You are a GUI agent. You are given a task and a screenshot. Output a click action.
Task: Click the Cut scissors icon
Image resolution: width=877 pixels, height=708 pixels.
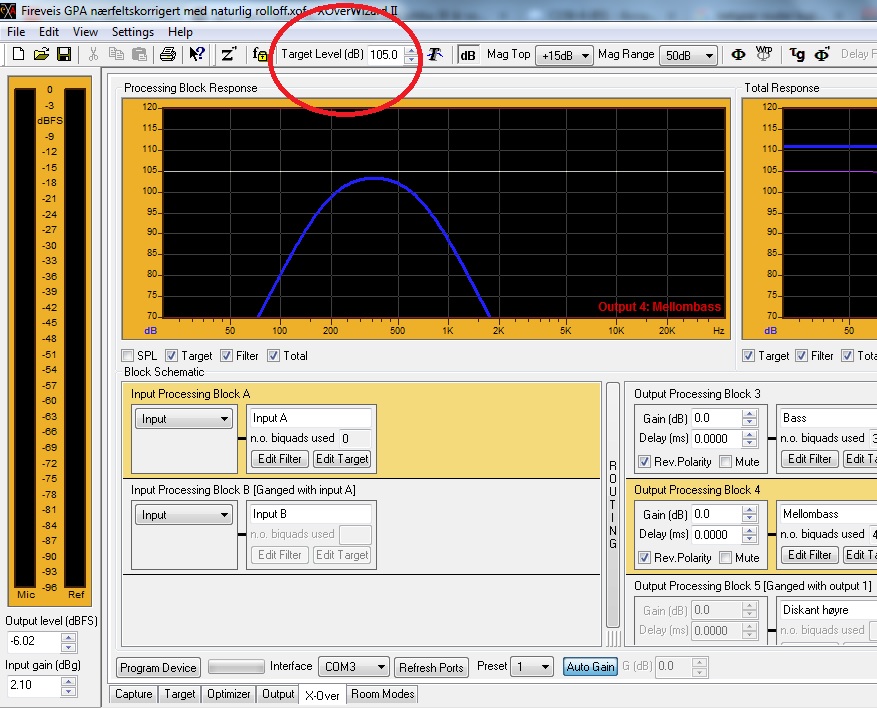point(93,54)
